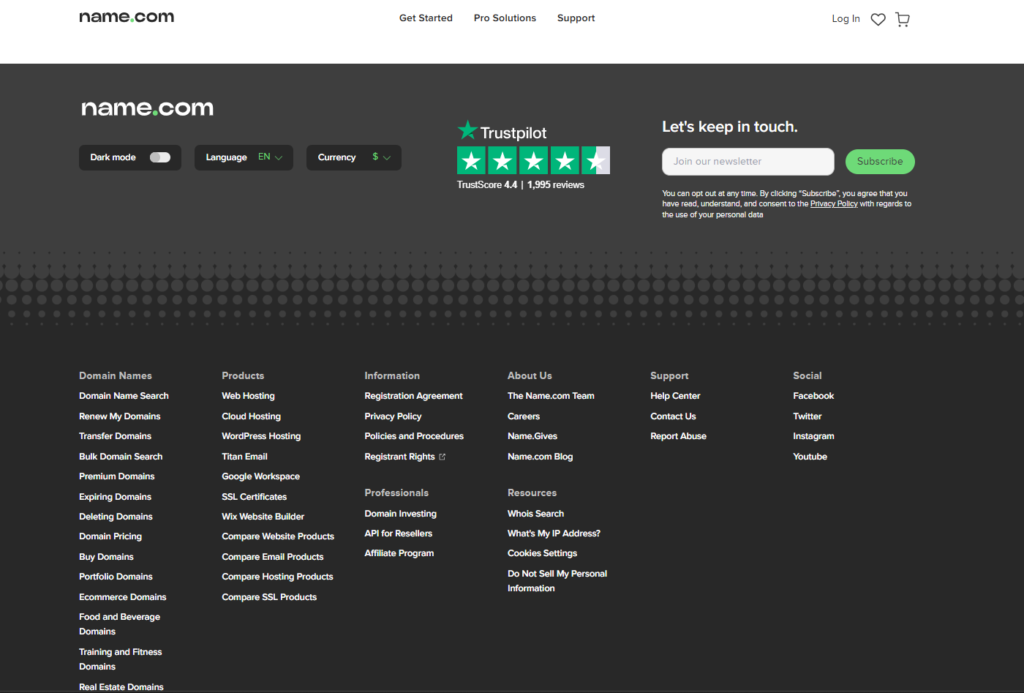The width and height of the screenshot is (1024, 693).
Task: Click external link icon beside Registrant Rights
Action: pos(442,457)
